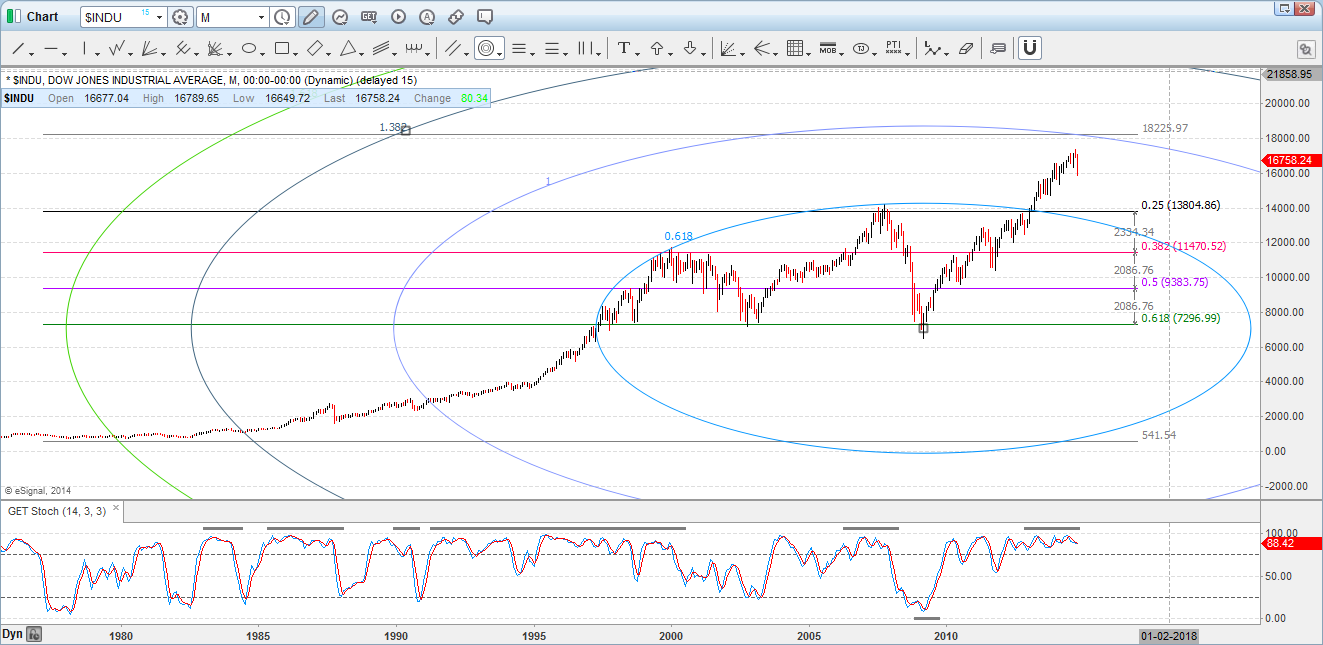Screen dimensions: 1323x645
Task: Open the symbol dropdown next to $INDU
Action: [159, 17]
